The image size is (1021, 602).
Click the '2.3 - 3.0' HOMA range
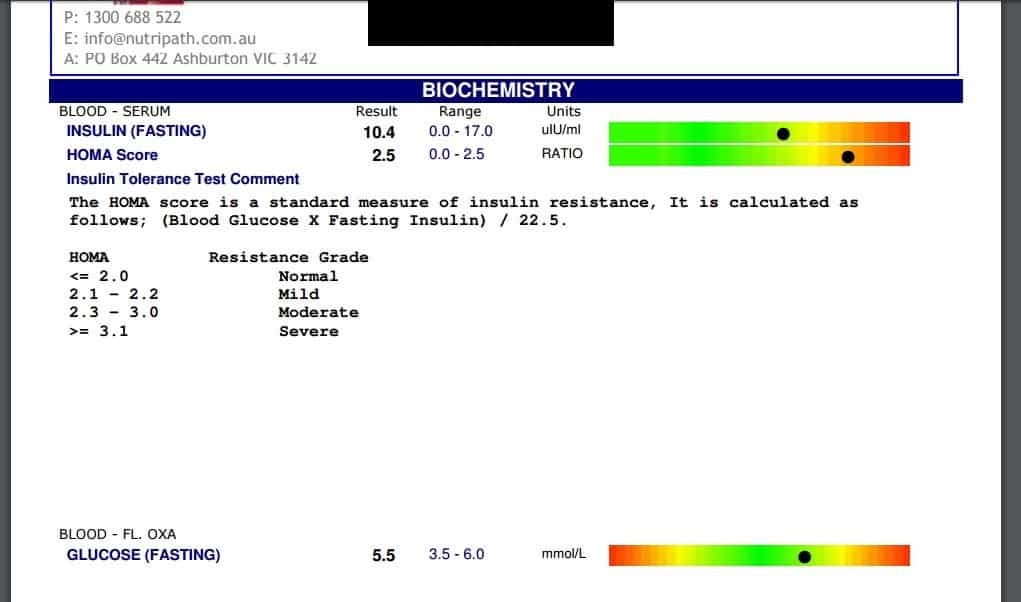point(114,312)
